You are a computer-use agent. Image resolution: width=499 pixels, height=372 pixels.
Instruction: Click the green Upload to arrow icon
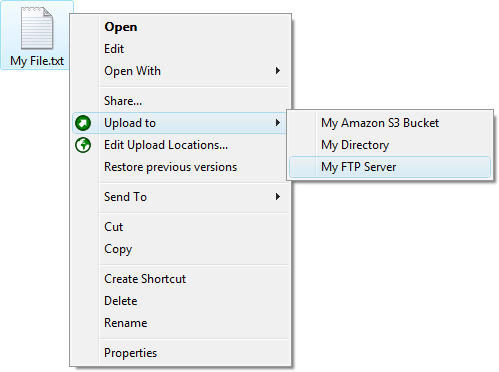[83, 123]
